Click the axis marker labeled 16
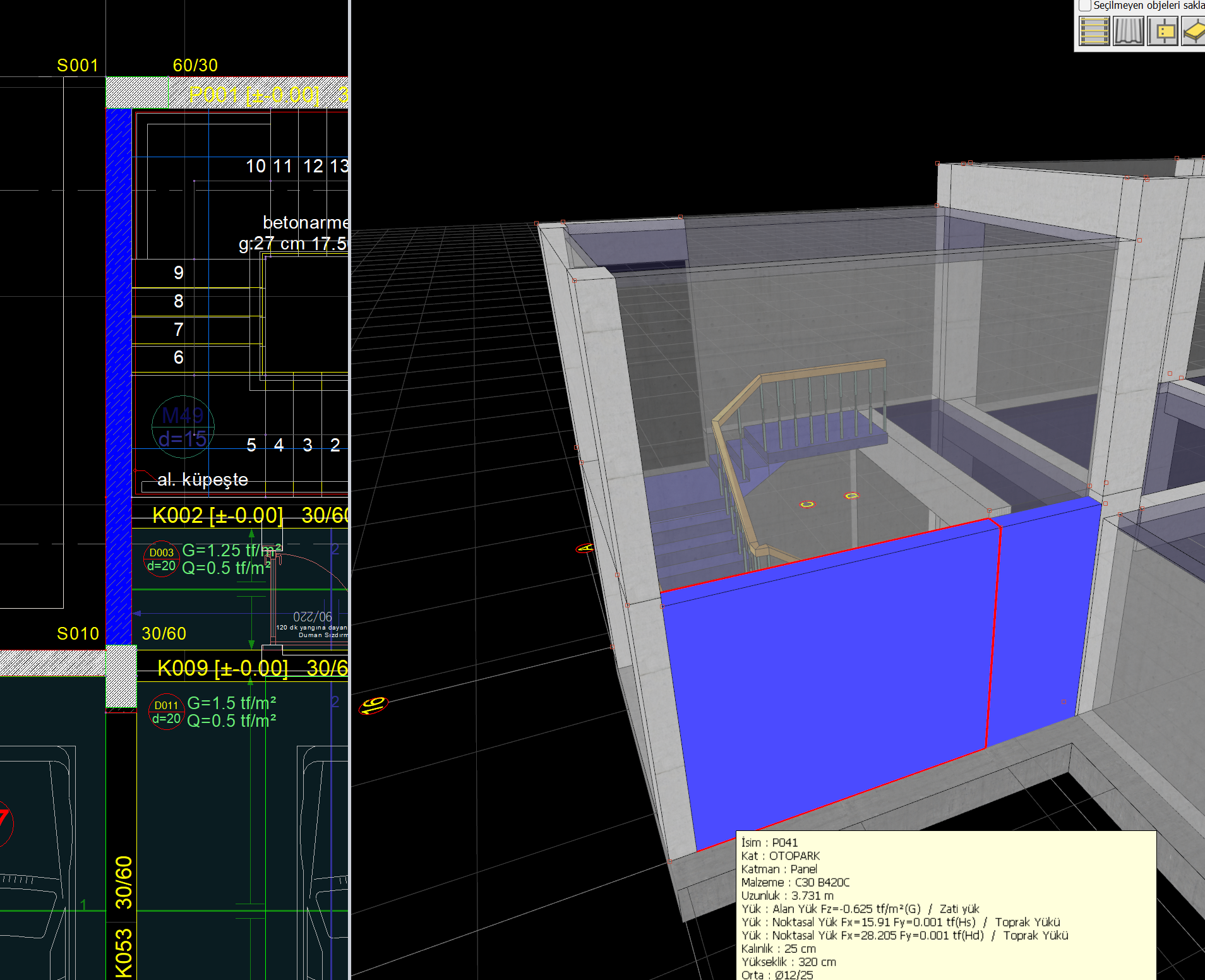Viewport: 1205px width, 980px height. click(x=373, y=705)
